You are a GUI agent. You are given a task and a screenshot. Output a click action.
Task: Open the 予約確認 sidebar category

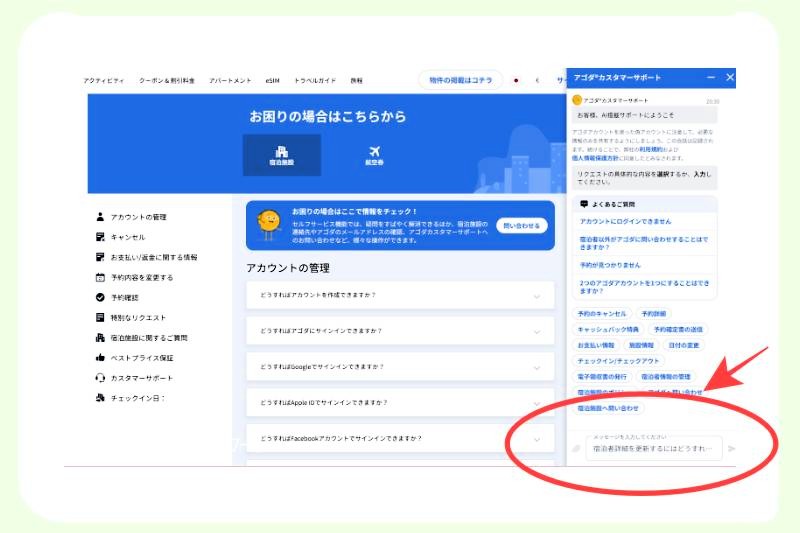(x=117, y=297)
